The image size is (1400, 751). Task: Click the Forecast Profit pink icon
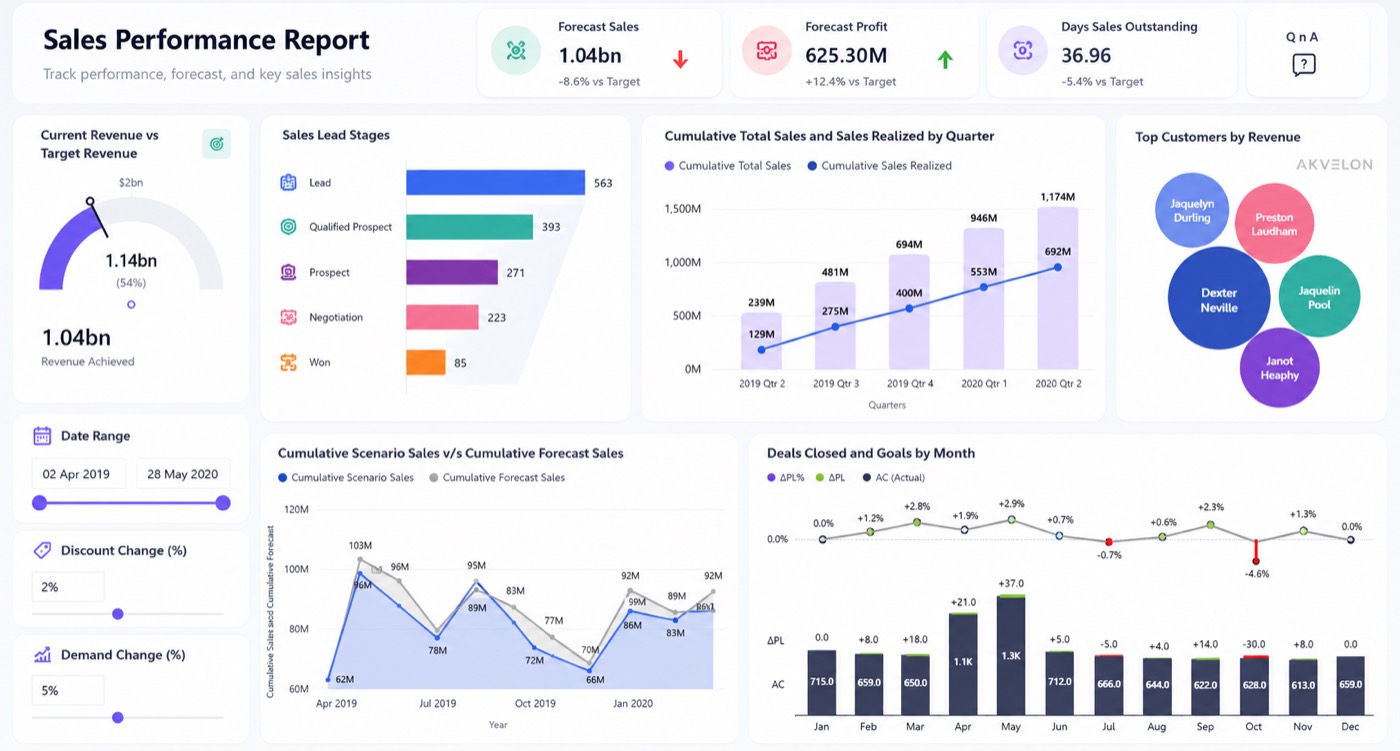(x=767, y=52)
